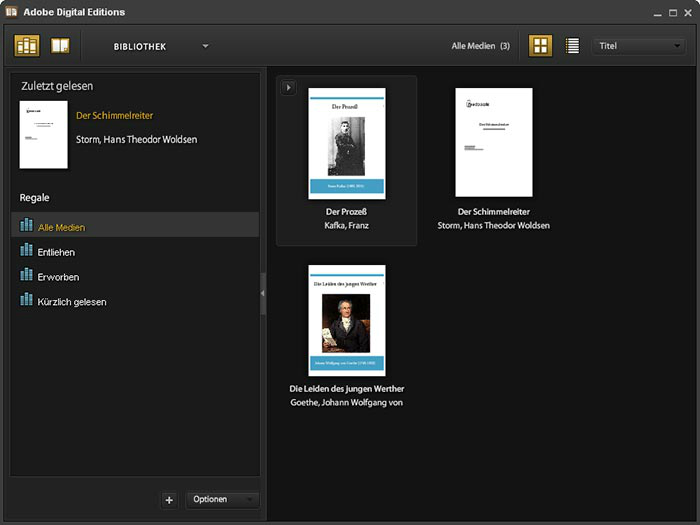Image resolution: width=700 pixels, height=525 pixels.
Task: Switch to library view icon
Action: click(27, 46)
